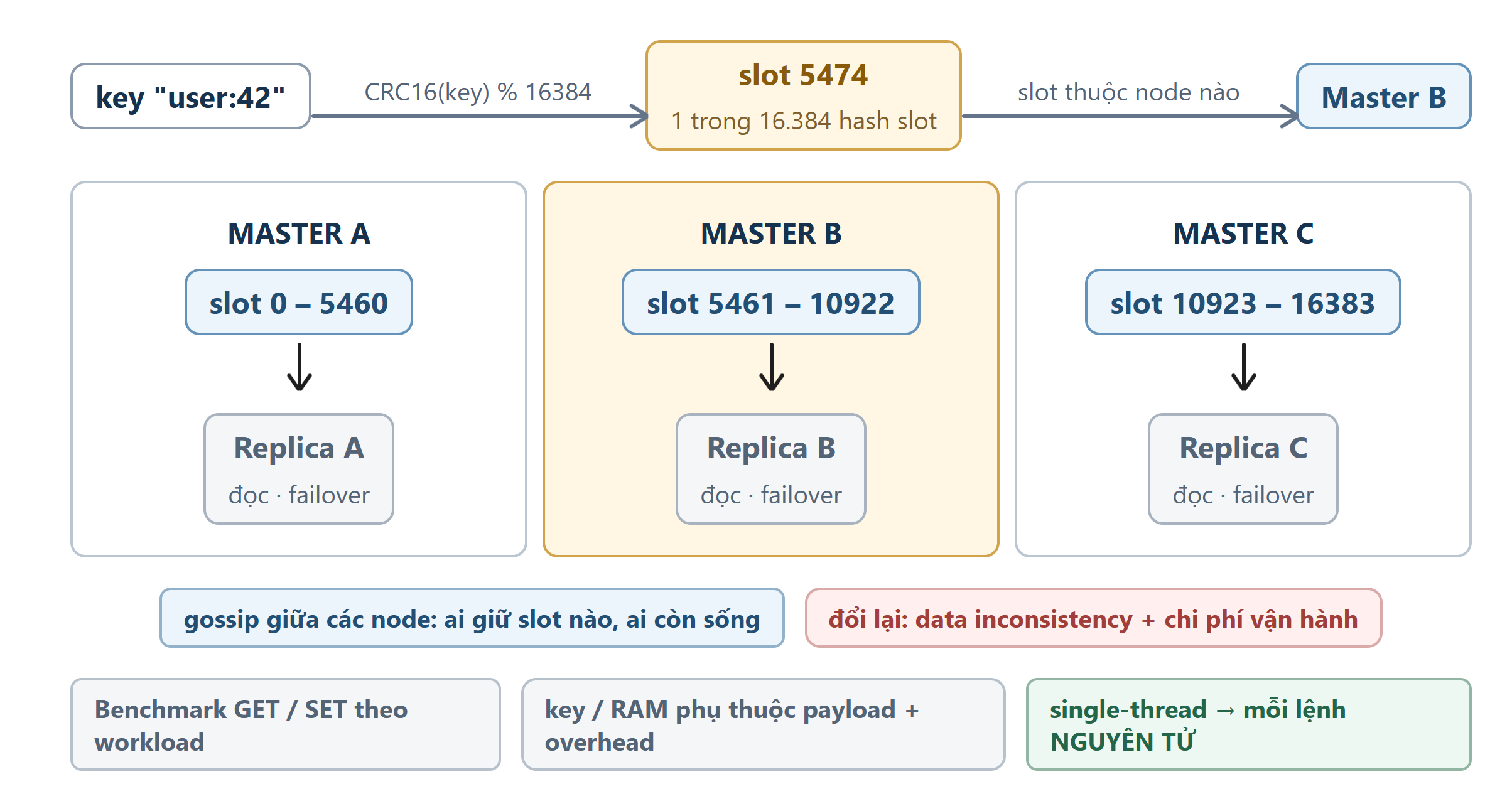Image resolution: width=1512 pixels, height=811 pixels.
Task: Click "đọc · failover" under Replica C
Action: (1243, 495)
